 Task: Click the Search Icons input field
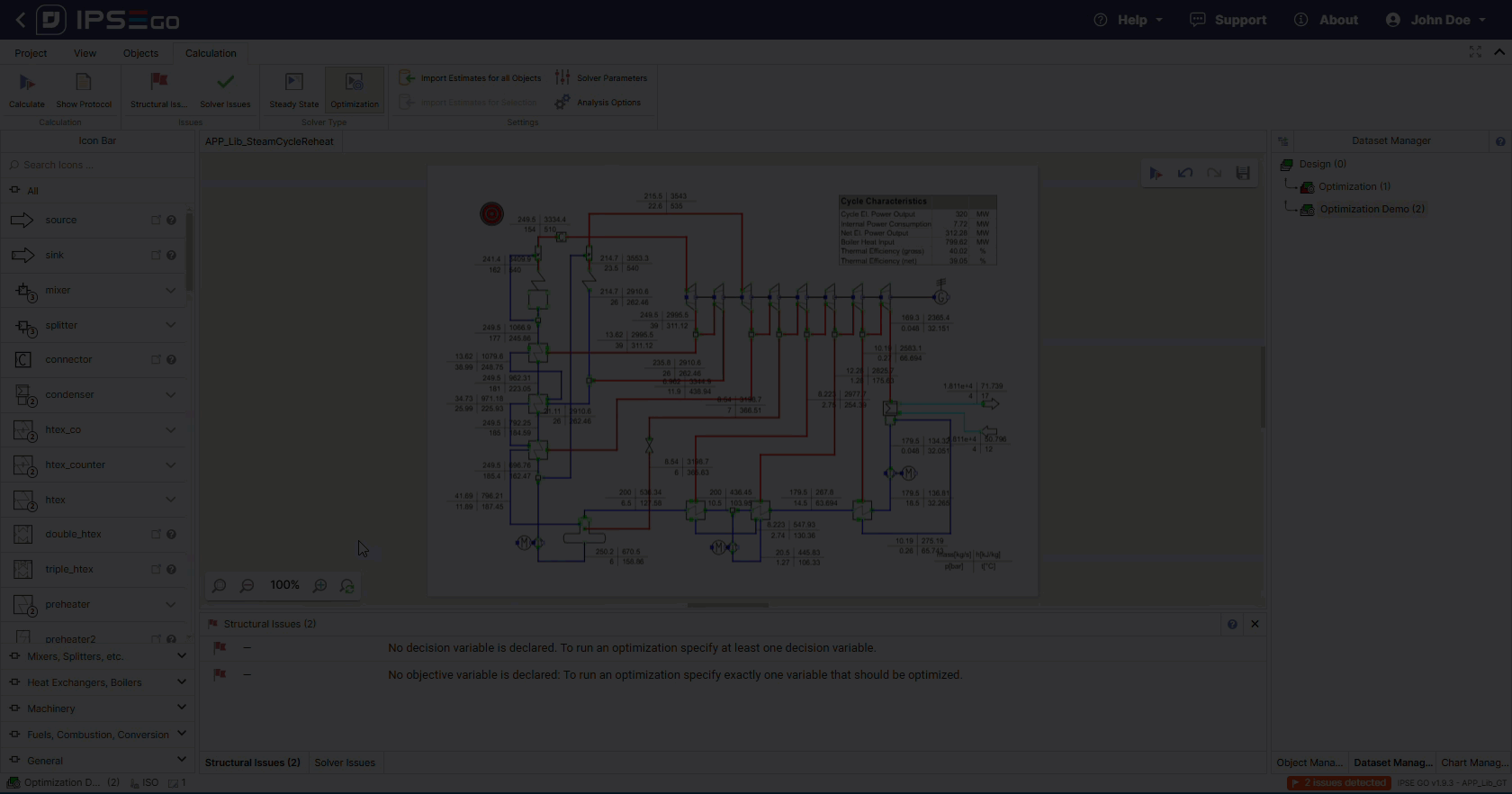[99, 165]
